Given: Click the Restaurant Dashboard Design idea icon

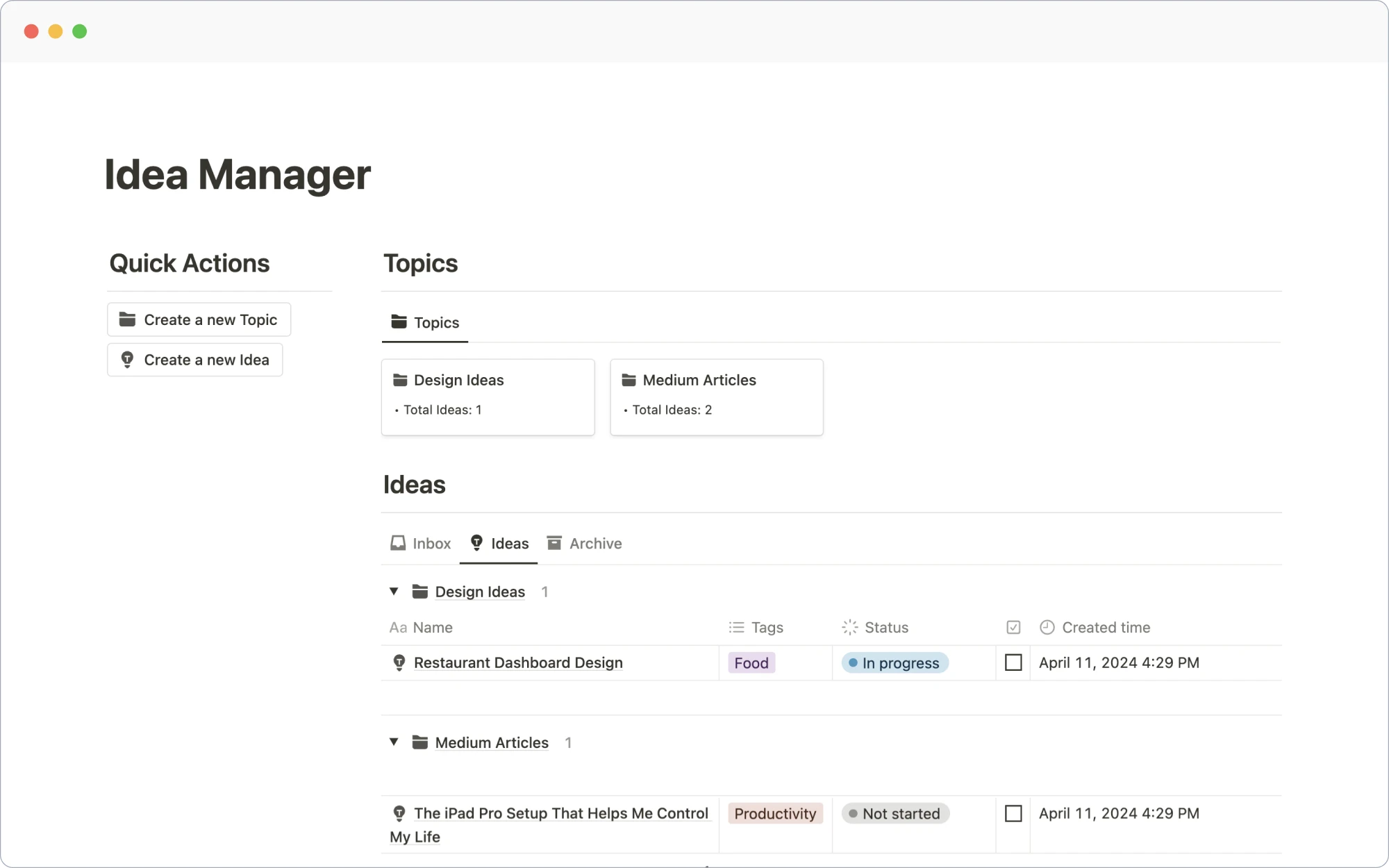Looking at the screenshot, I should pos(400,662).
